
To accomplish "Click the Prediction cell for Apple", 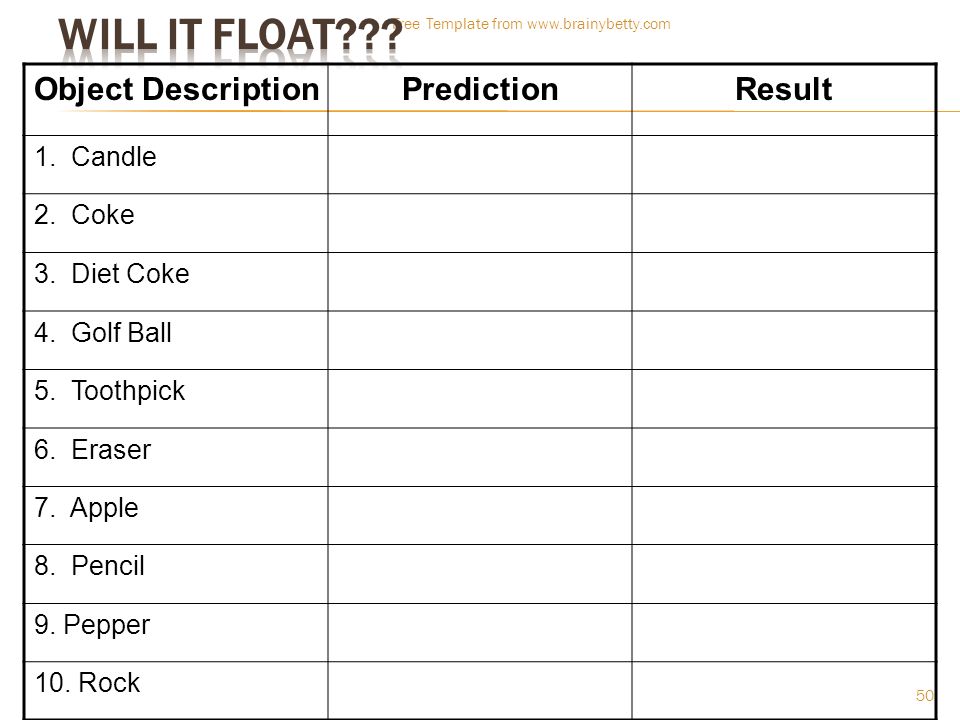I will [x=480, y=516].
